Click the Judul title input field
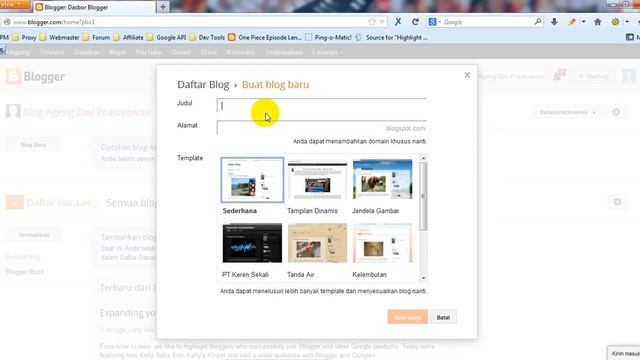The width and height of the screenshot is (640, 360). (x=322, y=105)
